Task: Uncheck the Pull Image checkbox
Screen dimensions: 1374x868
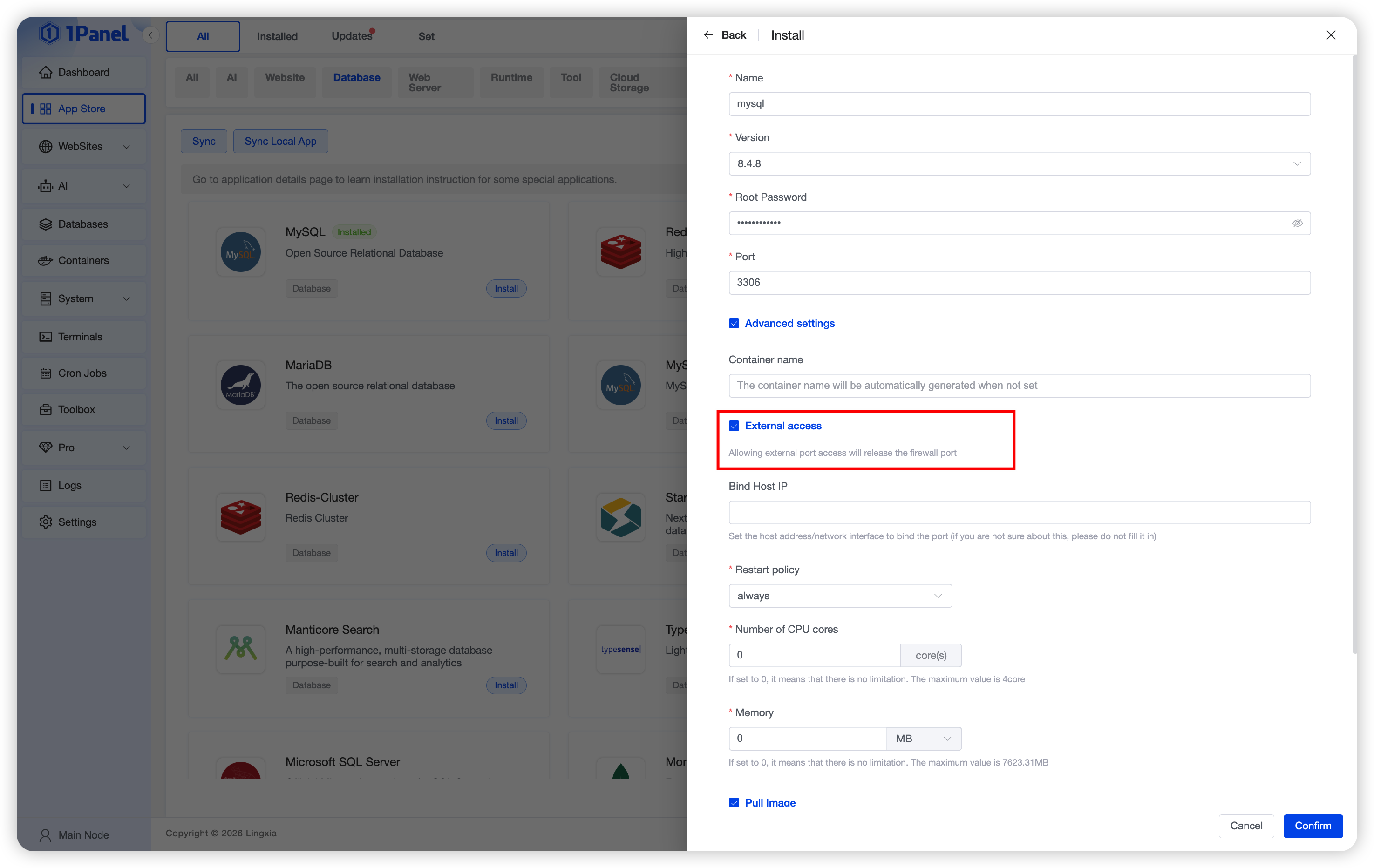Action: tap(734, 802)
